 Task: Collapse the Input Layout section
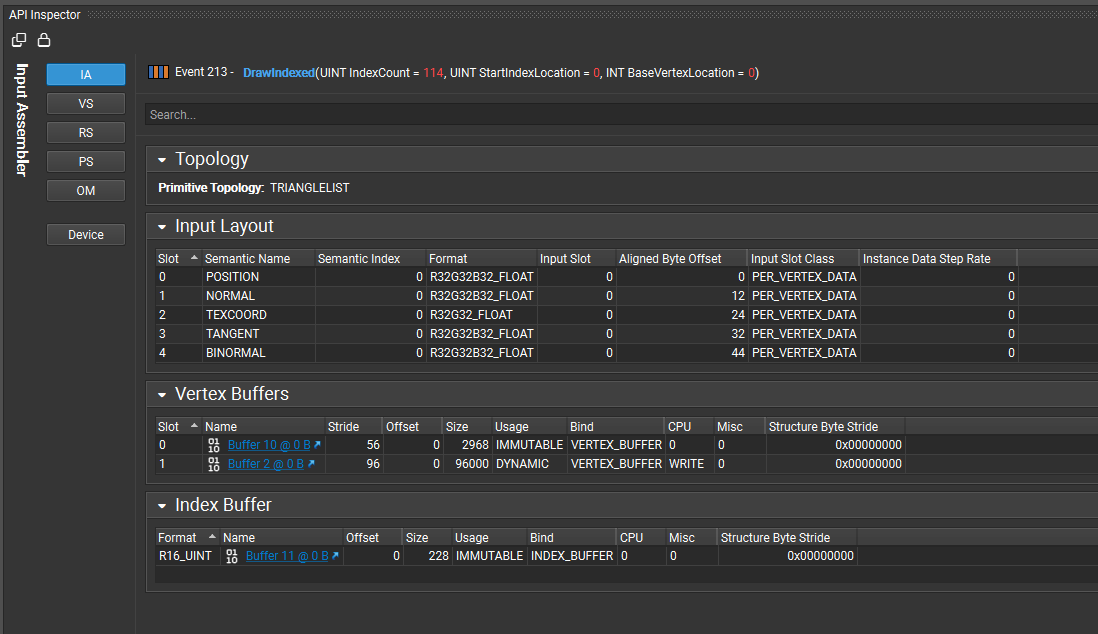tap(161, 225)
